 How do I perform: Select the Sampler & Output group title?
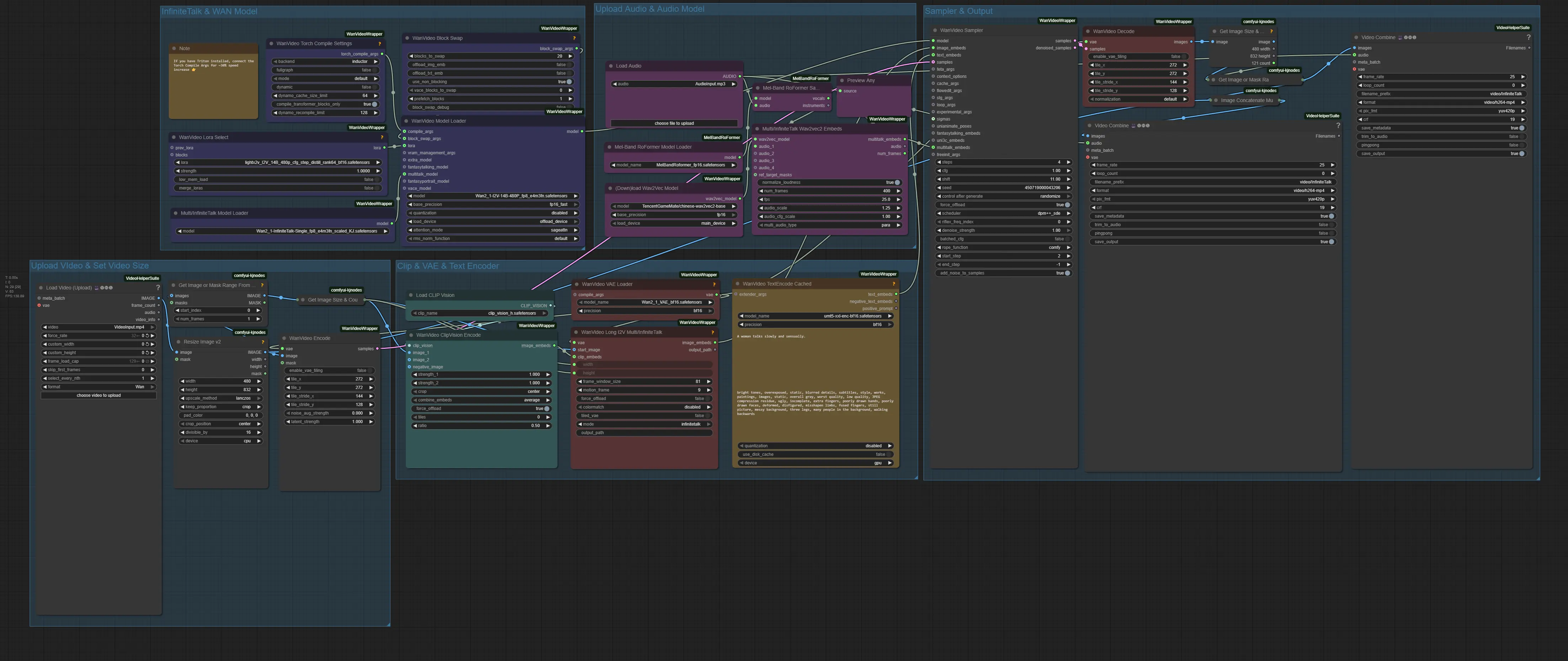click(x=958, y=11)
